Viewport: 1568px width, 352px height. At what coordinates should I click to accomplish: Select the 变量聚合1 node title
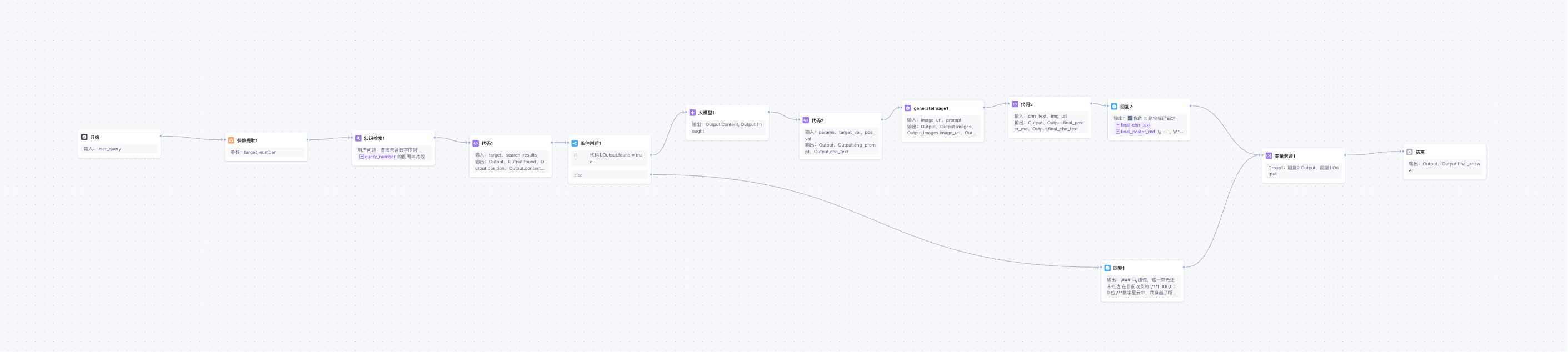pos(1284,156)
